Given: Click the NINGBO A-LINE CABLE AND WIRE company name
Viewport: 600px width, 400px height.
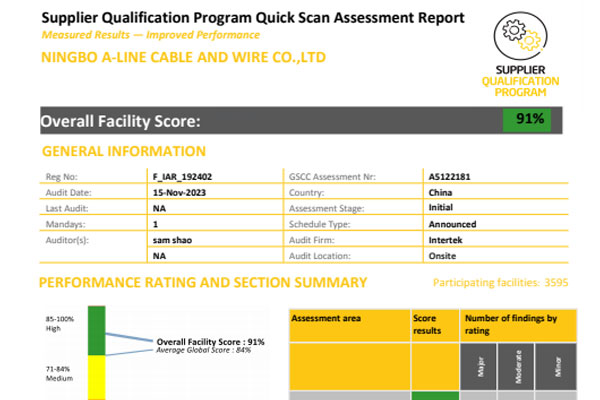Looking at the screenshot, I should (183, 57).
